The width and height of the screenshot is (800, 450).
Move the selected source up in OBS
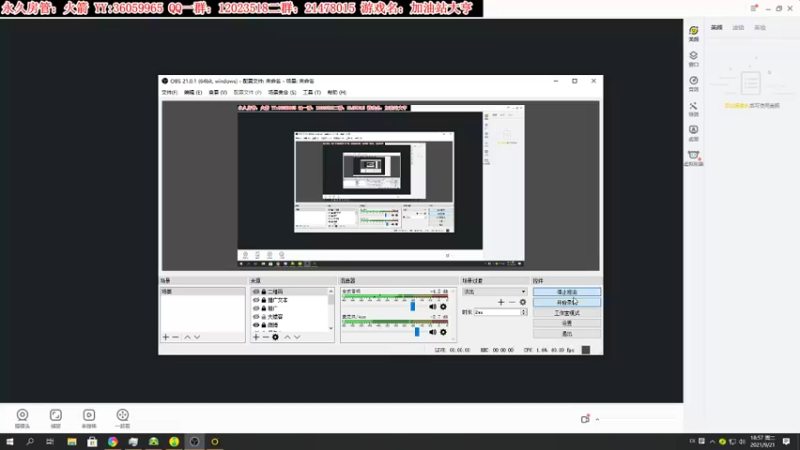pyautogui.click(x=287, y=337)
